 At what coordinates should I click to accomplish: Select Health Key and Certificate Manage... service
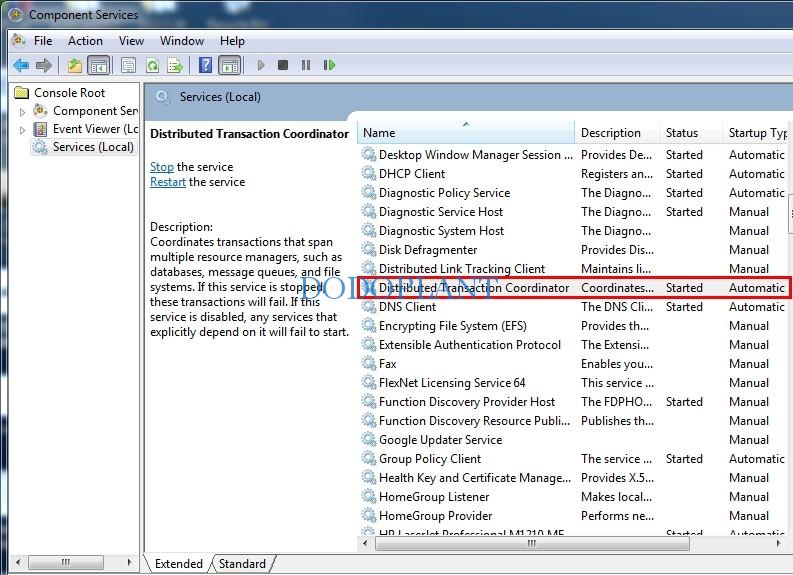tap(574, 478)
